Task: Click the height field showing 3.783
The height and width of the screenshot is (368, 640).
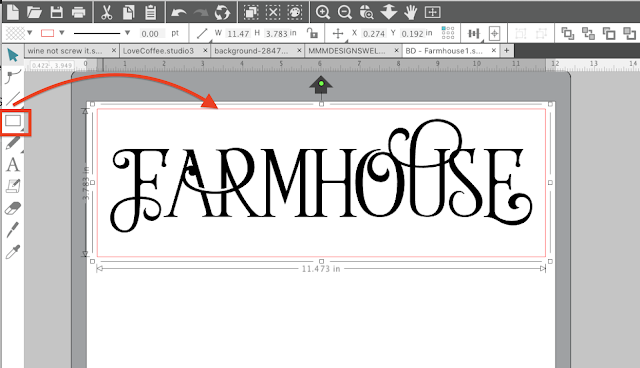Action: 276,33
